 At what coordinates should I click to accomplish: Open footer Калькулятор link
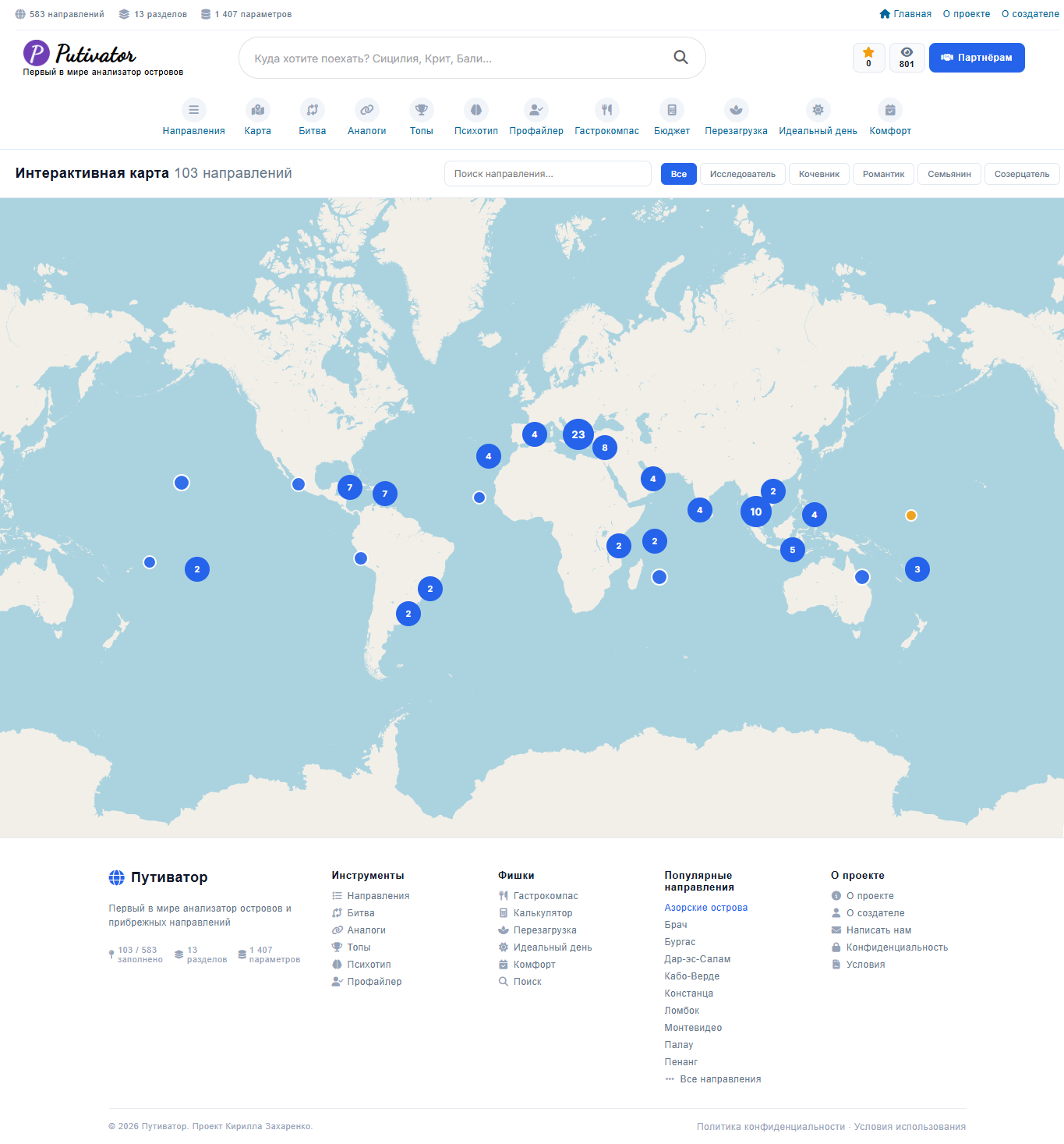pos(536,913)
